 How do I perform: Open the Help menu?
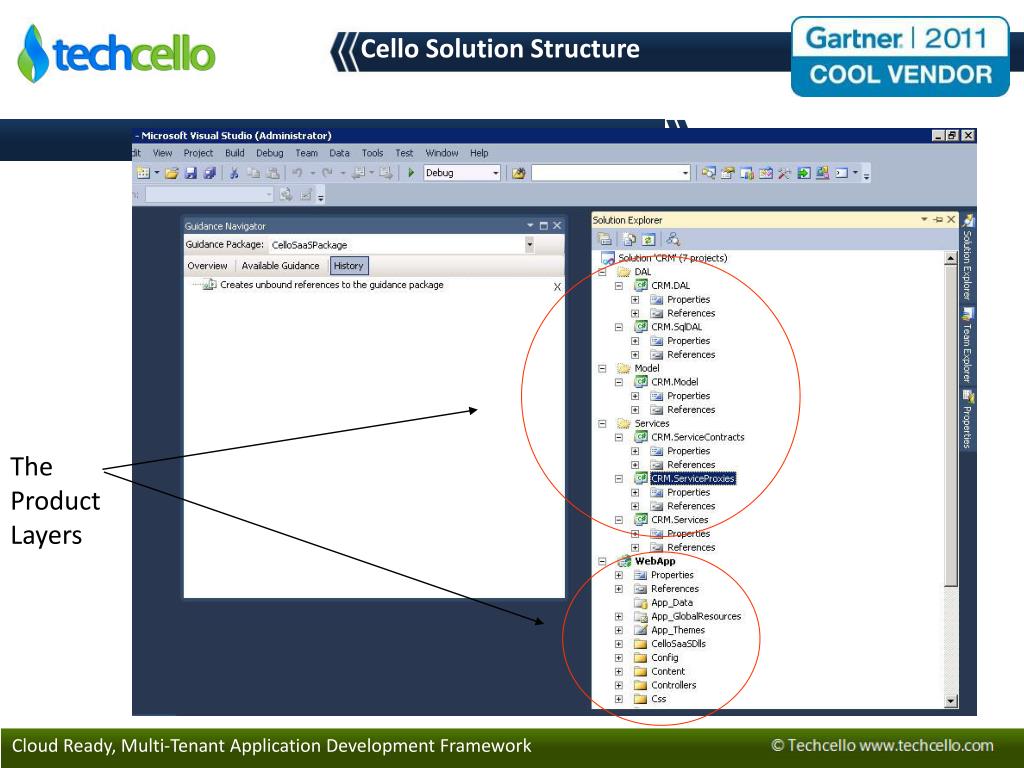pos(479,153)
